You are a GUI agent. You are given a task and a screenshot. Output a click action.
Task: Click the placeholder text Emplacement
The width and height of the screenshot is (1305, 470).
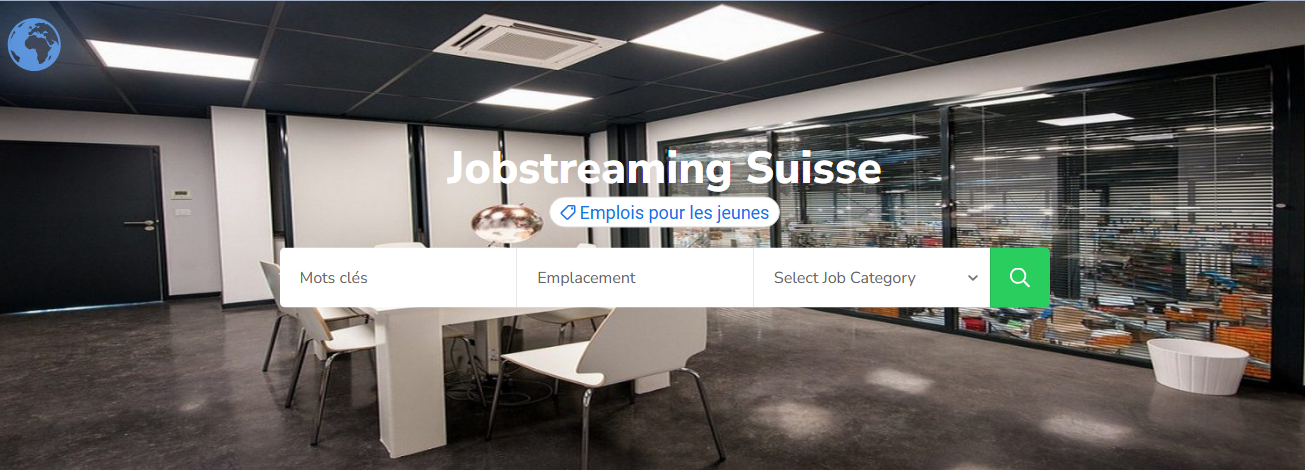(586, 277)
